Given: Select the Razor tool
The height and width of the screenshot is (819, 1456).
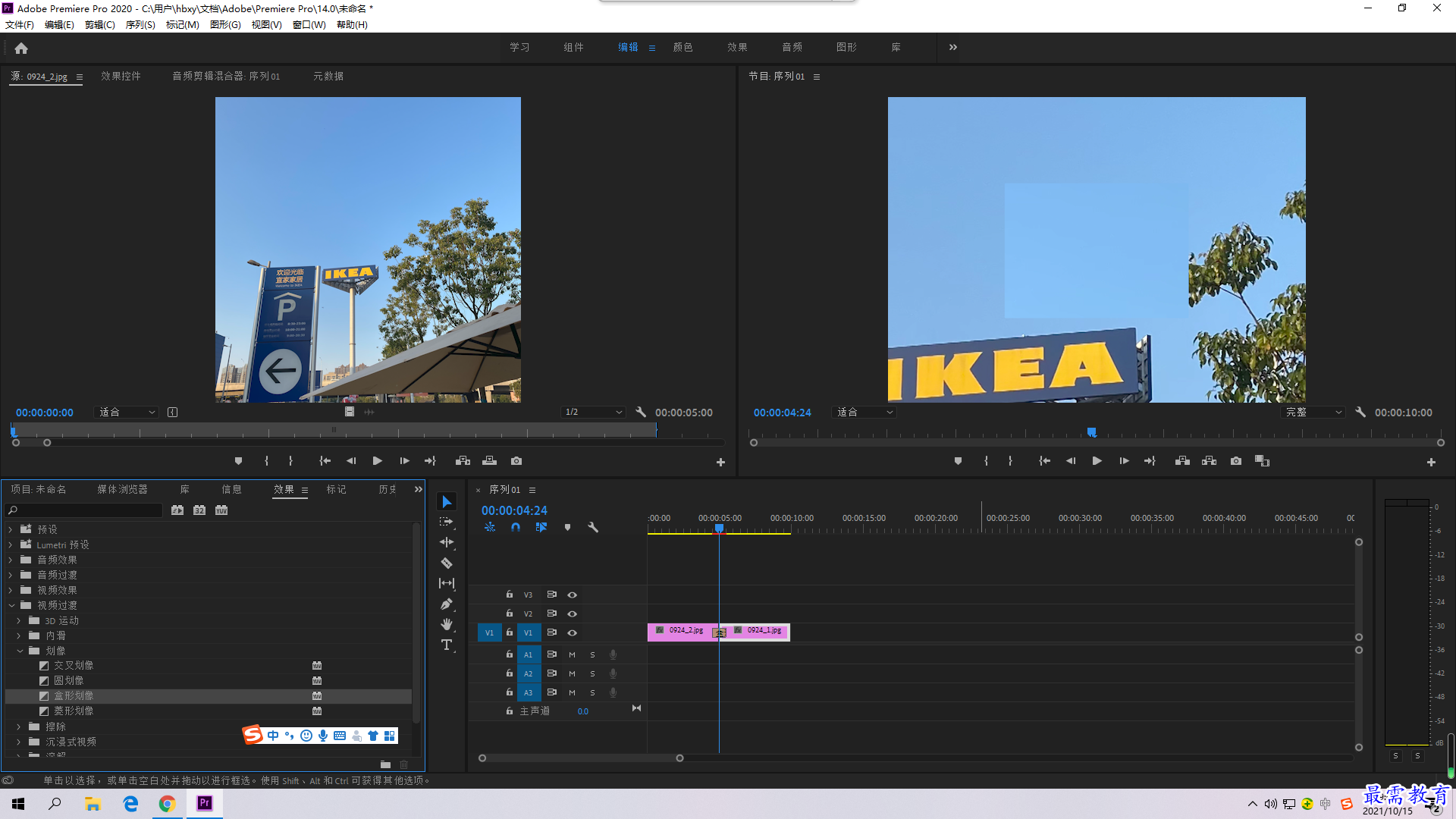Looking at the screenshot, I should [447, 563].
